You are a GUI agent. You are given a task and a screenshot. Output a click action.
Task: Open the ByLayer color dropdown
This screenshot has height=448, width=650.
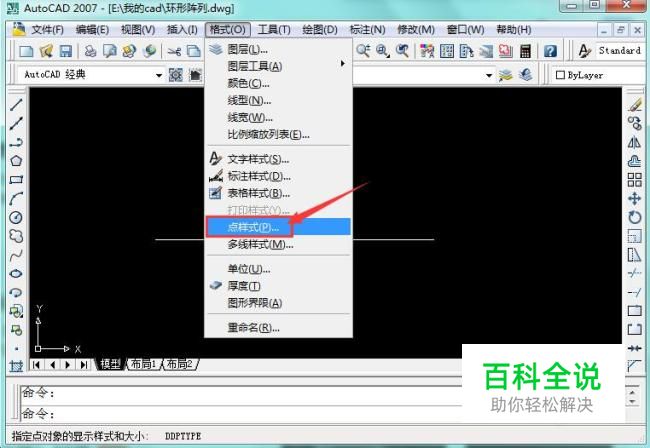point(599,75)
